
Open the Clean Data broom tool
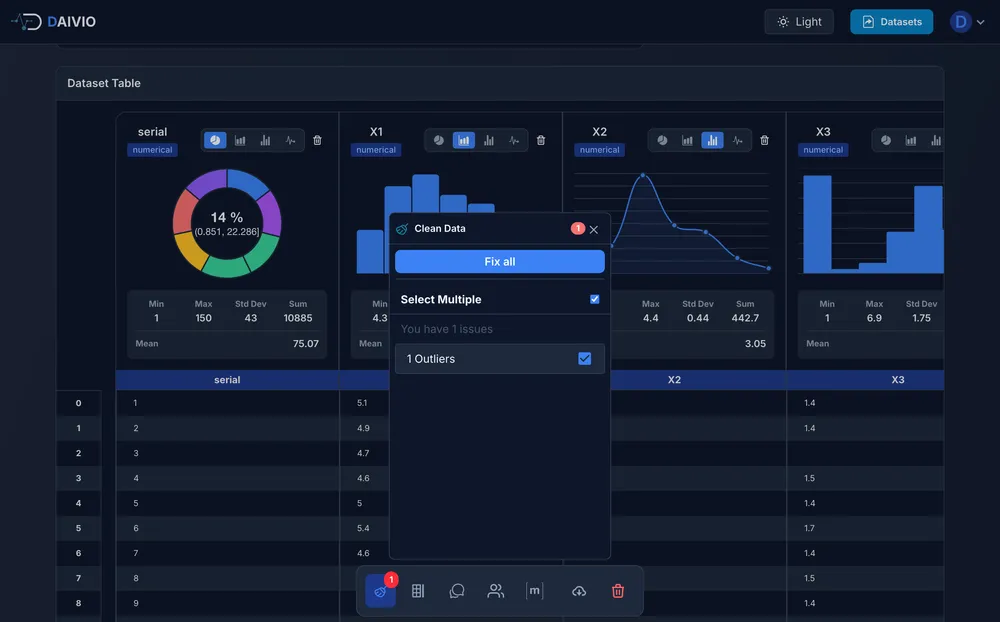[x=380, y=590]
